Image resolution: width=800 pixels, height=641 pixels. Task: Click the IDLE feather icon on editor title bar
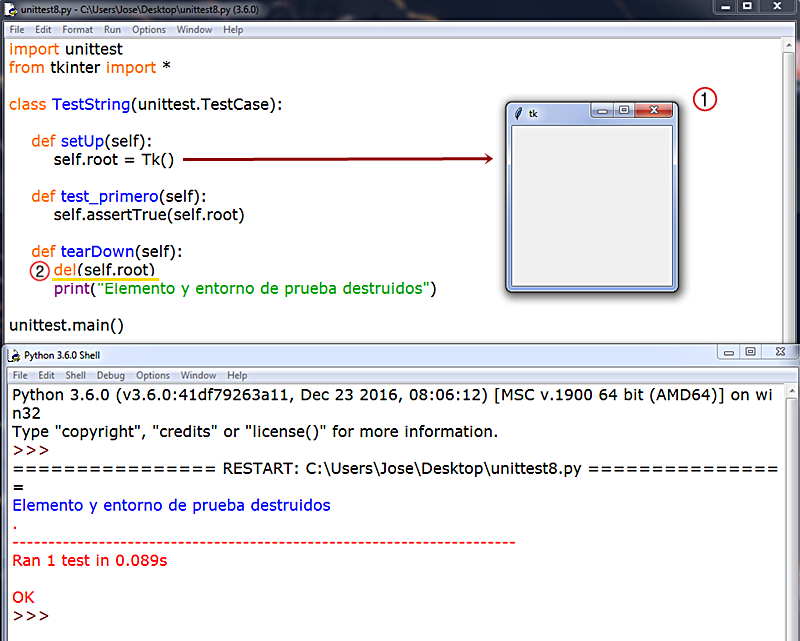10,8
